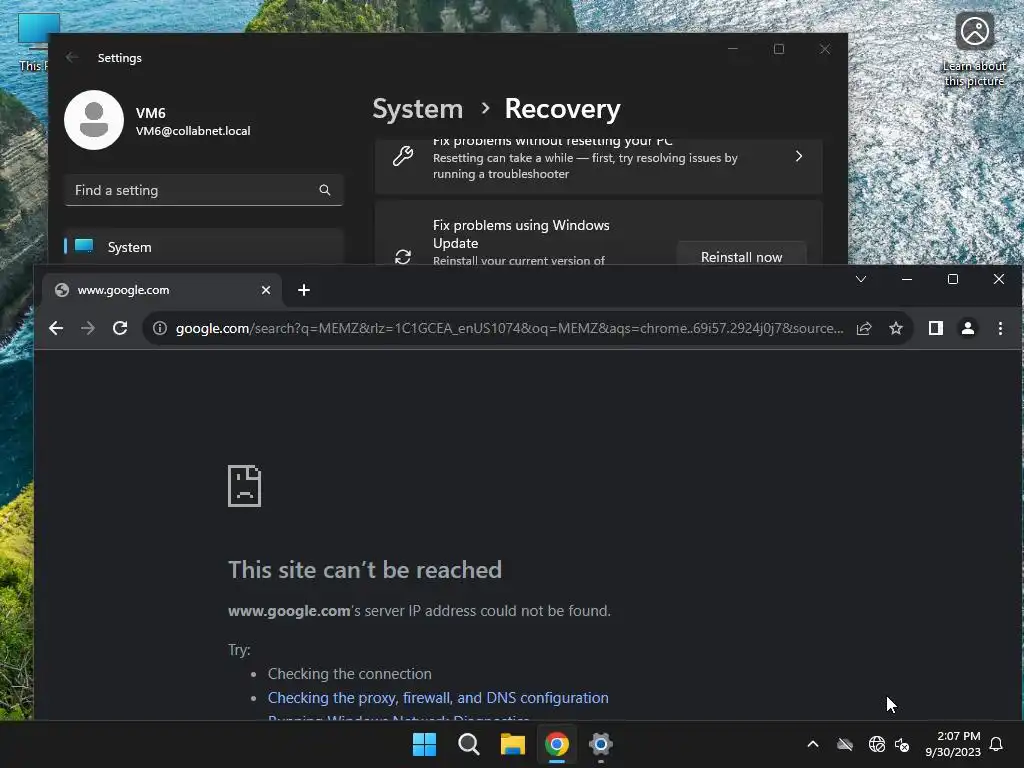Close the www.google.com tab
The width and height of the screenshot is (1024, 768).
point(266,290)
